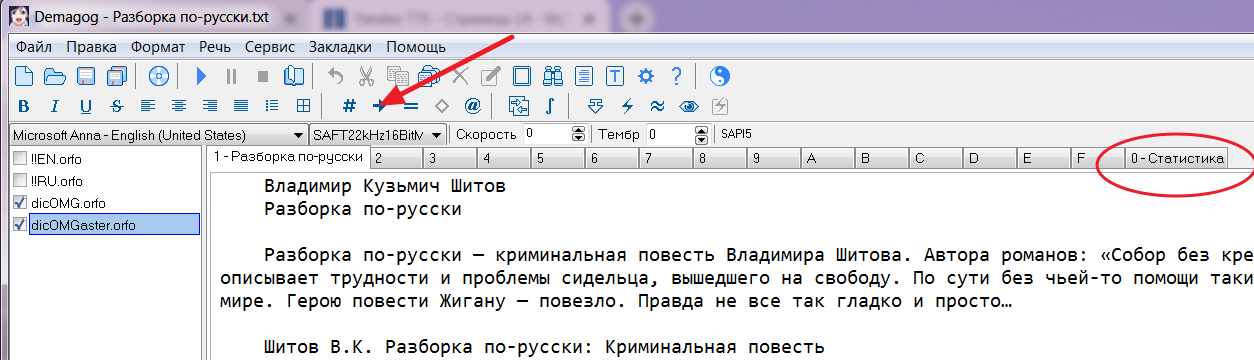
Task: Start speech with the blue Play button
Action: pyautogui.click(x=201, y=76)
